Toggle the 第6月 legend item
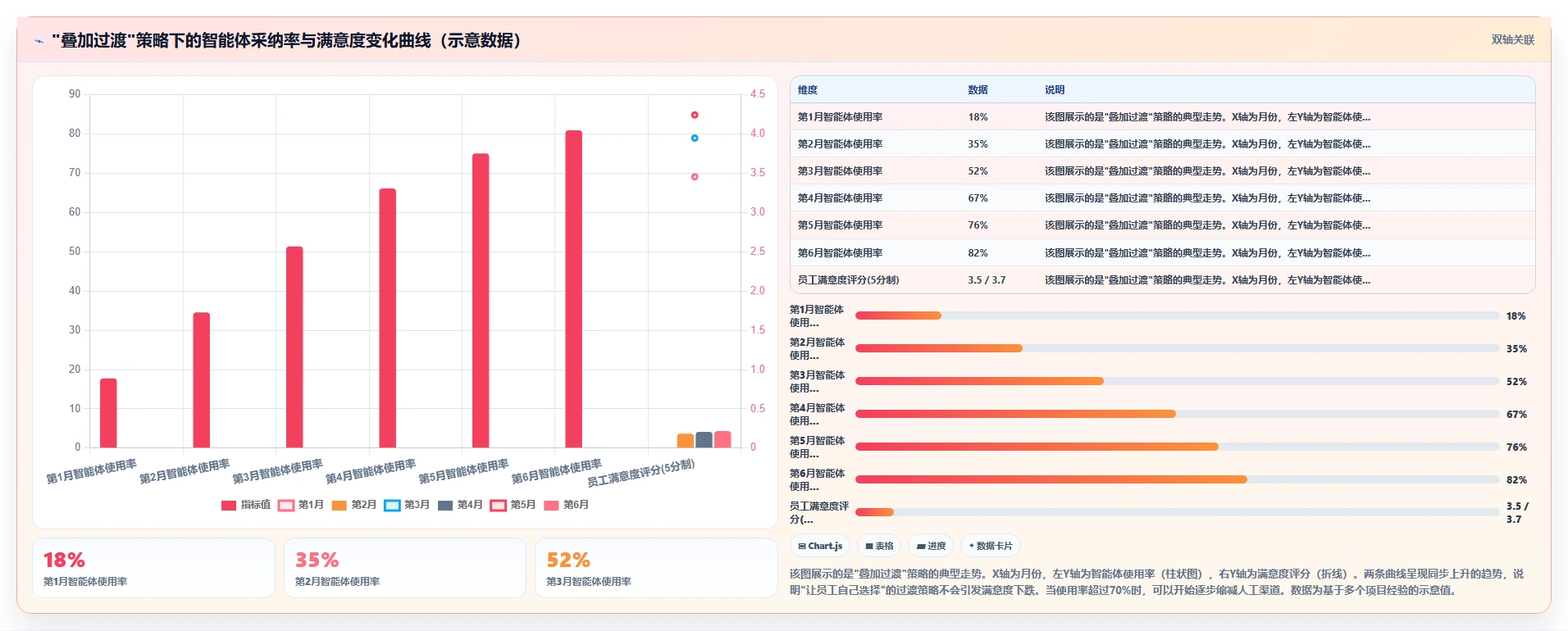Viewport: 1568px width, 631px height. (x=566, y=505)
